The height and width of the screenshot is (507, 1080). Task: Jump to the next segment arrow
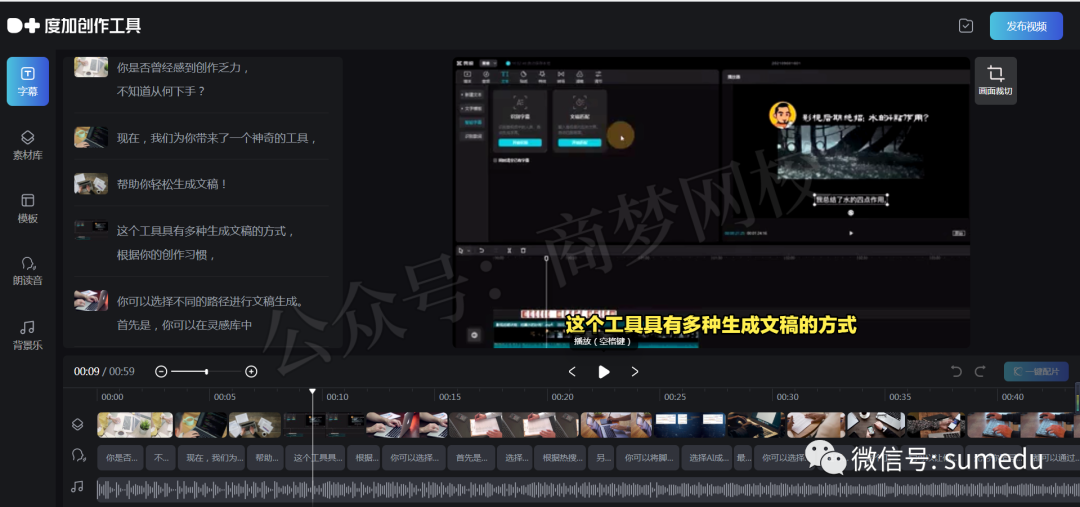[635, 372]
